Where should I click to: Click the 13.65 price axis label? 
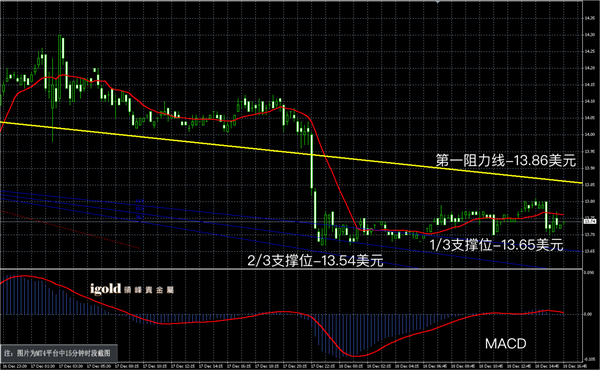[590, 251]
